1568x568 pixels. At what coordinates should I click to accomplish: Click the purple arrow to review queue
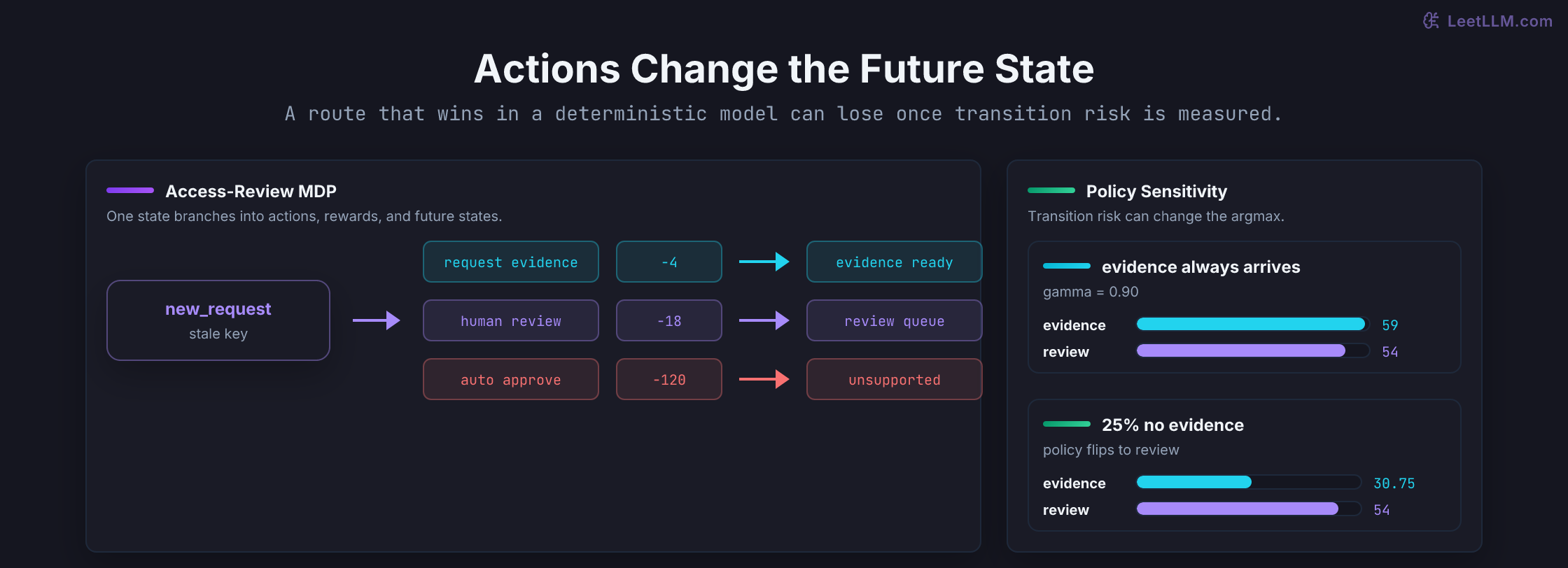764,320
